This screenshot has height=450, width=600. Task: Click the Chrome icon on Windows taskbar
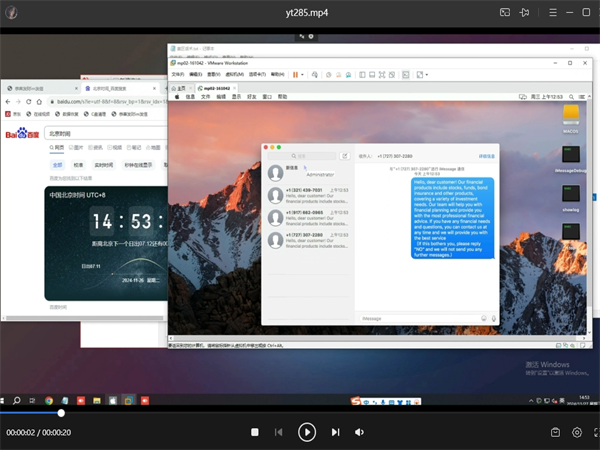tap(48, 400)
